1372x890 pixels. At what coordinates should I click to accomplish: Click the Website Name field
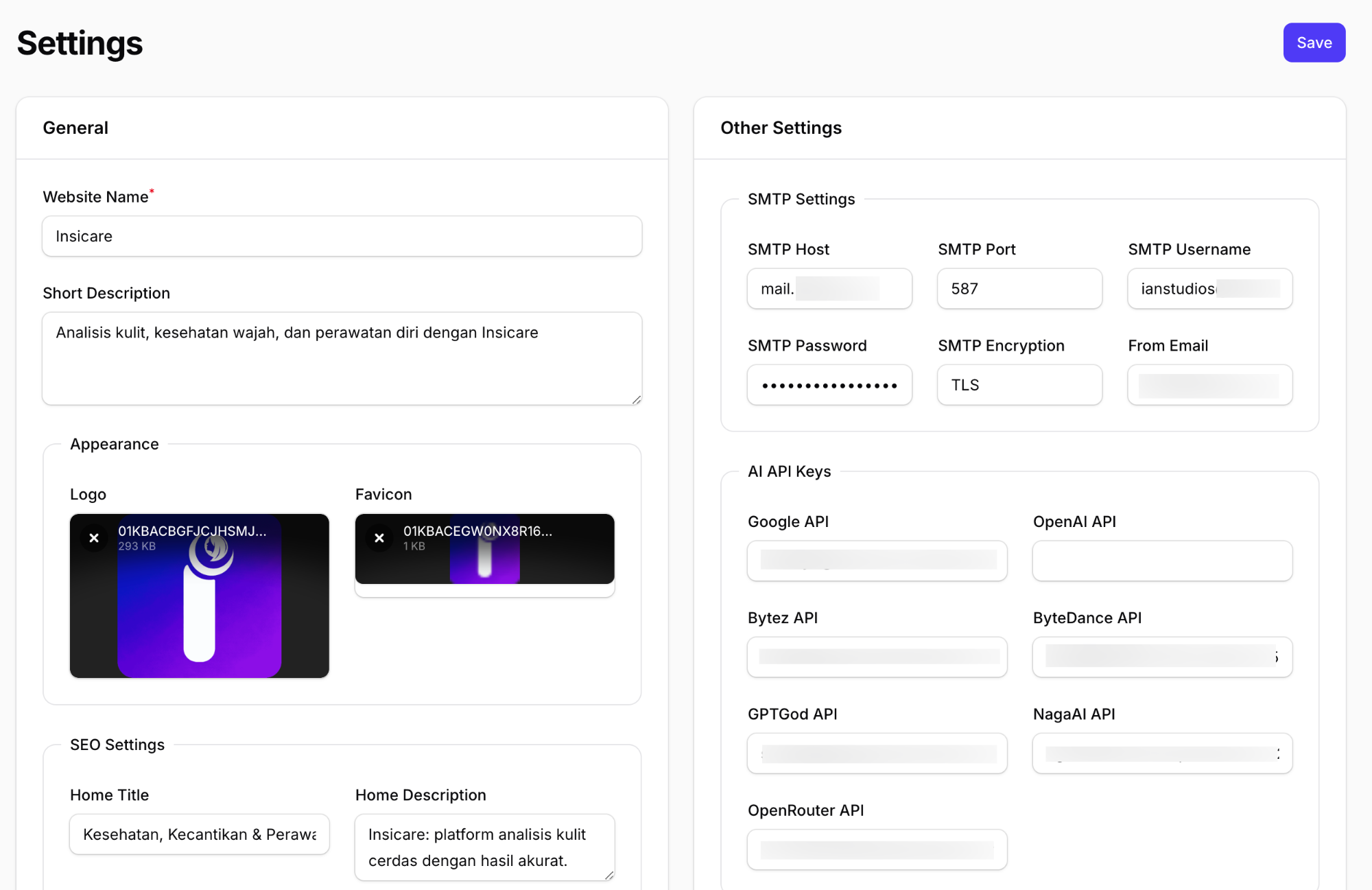pyautogui.click(x=342, y=236)
